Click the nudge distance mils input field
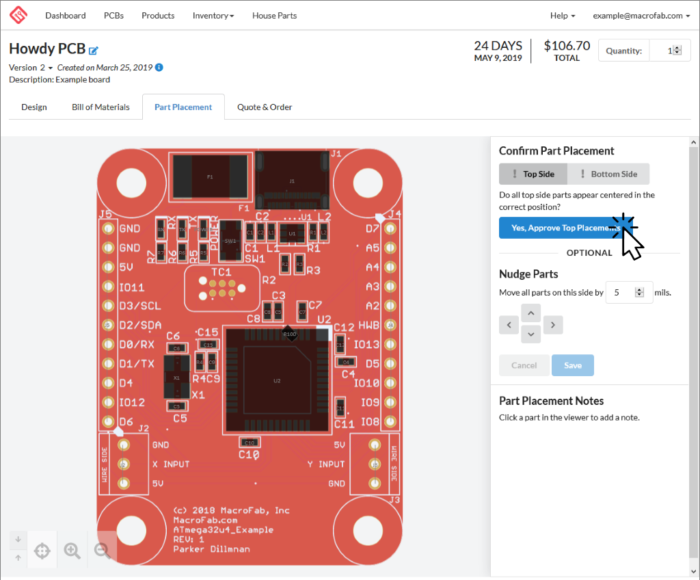 626,293
